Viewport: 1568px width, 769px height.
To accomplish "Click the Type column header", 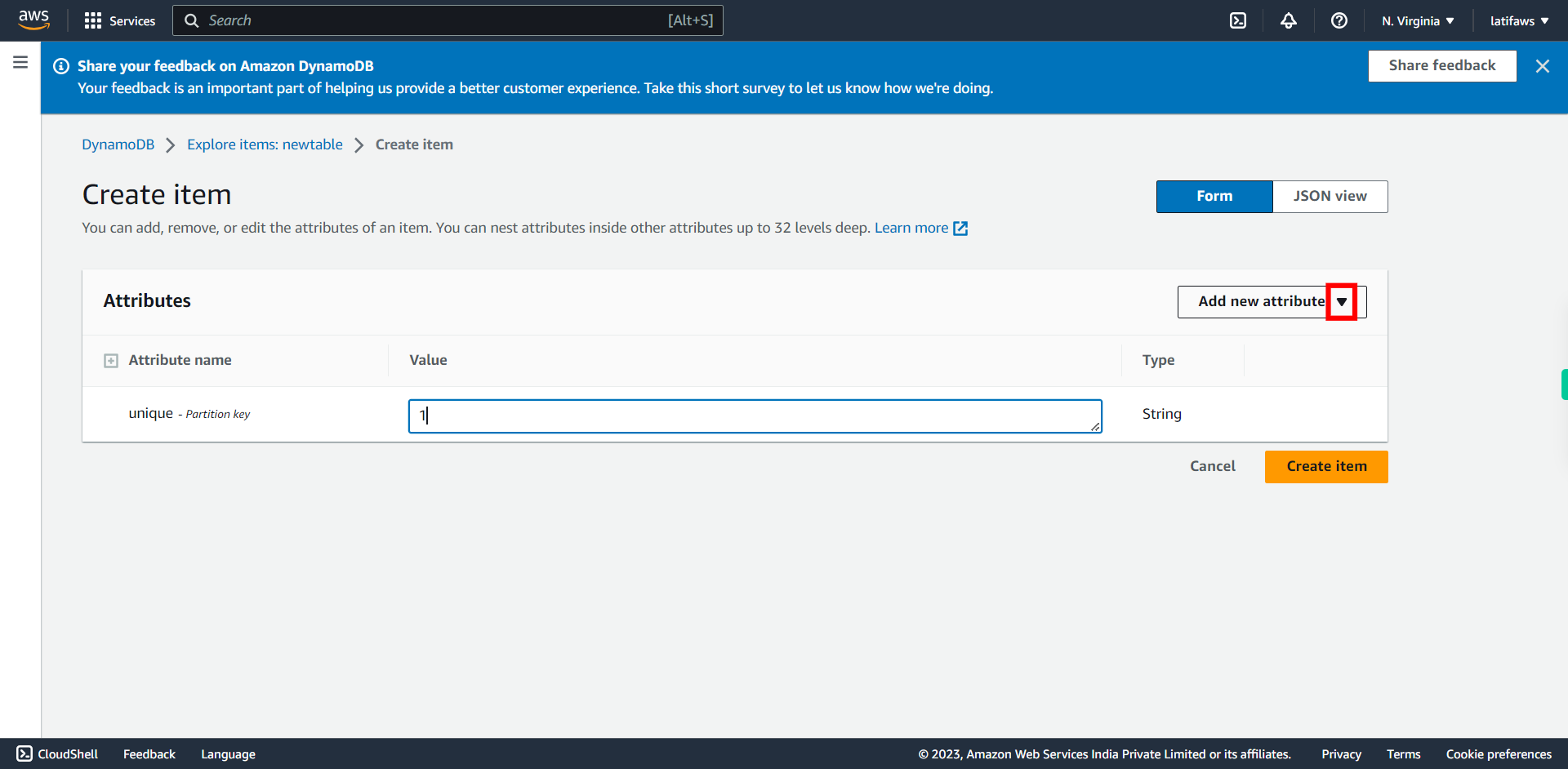I will click(1158, 361).
